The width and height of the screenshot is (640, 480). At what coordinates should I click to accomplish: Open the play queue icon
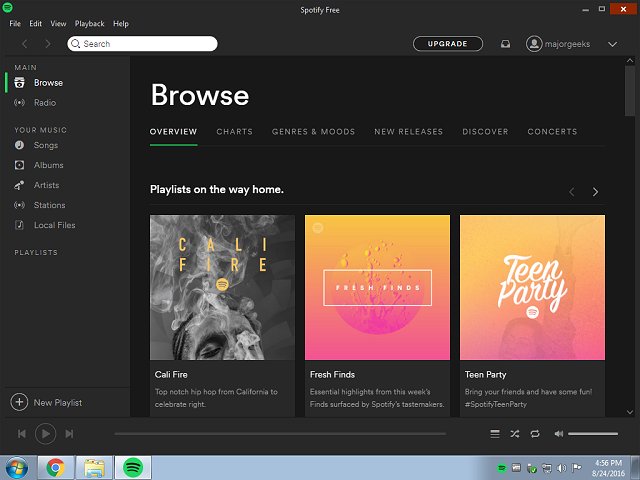coord(494,433)
